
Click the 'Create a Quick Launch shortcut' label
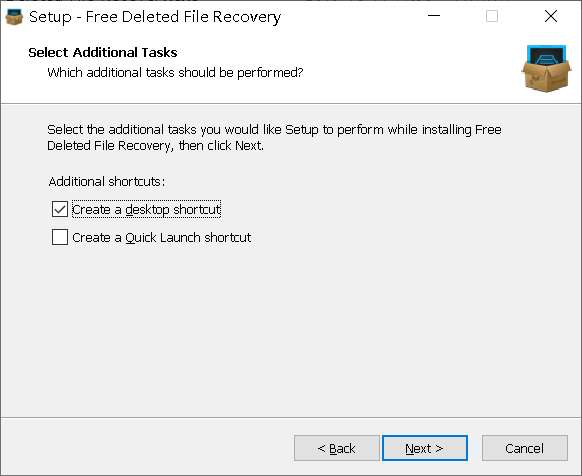point(161,238)
